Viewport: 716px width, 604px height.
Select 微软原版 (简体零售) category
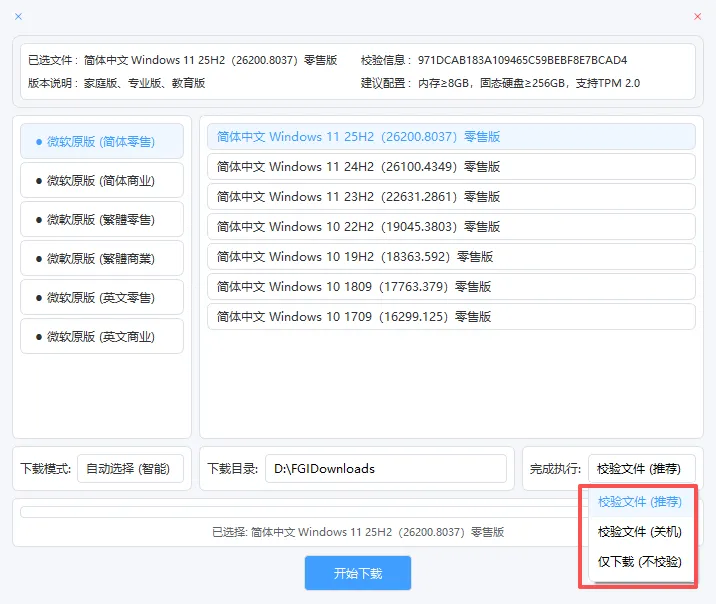click(x=102, y=142)
